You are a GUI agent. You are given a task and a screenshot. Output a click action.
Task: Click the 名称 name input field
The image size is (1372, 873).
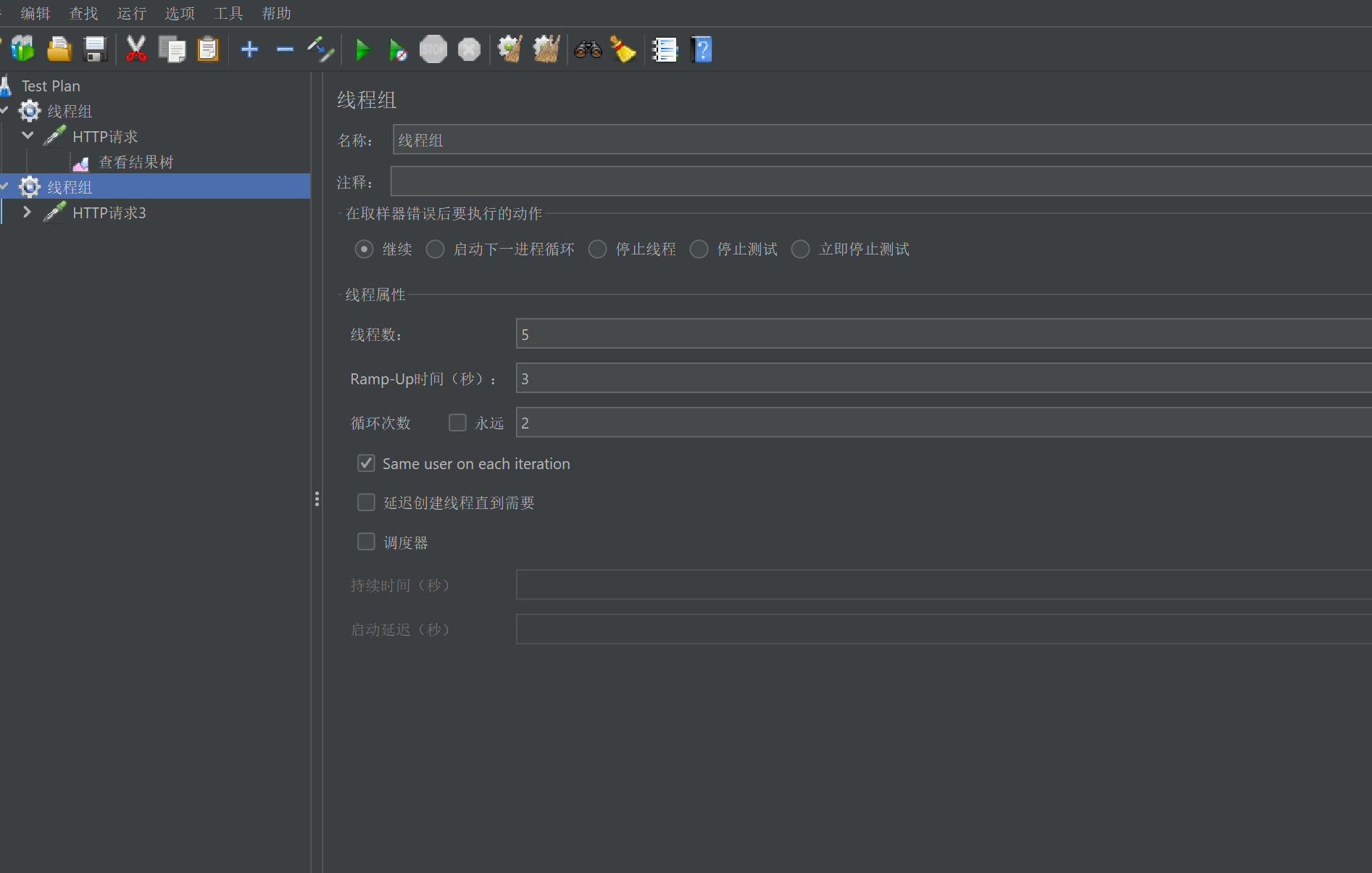point(882,139)
